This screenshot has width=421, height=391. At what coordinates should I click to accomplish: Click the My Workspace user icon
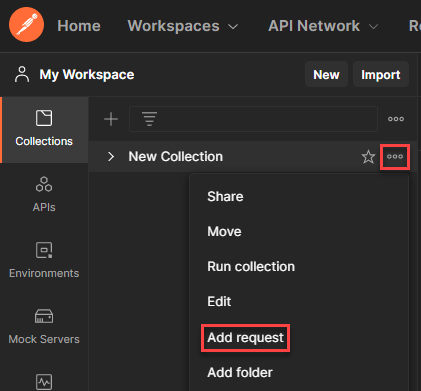tap(22, 74)
